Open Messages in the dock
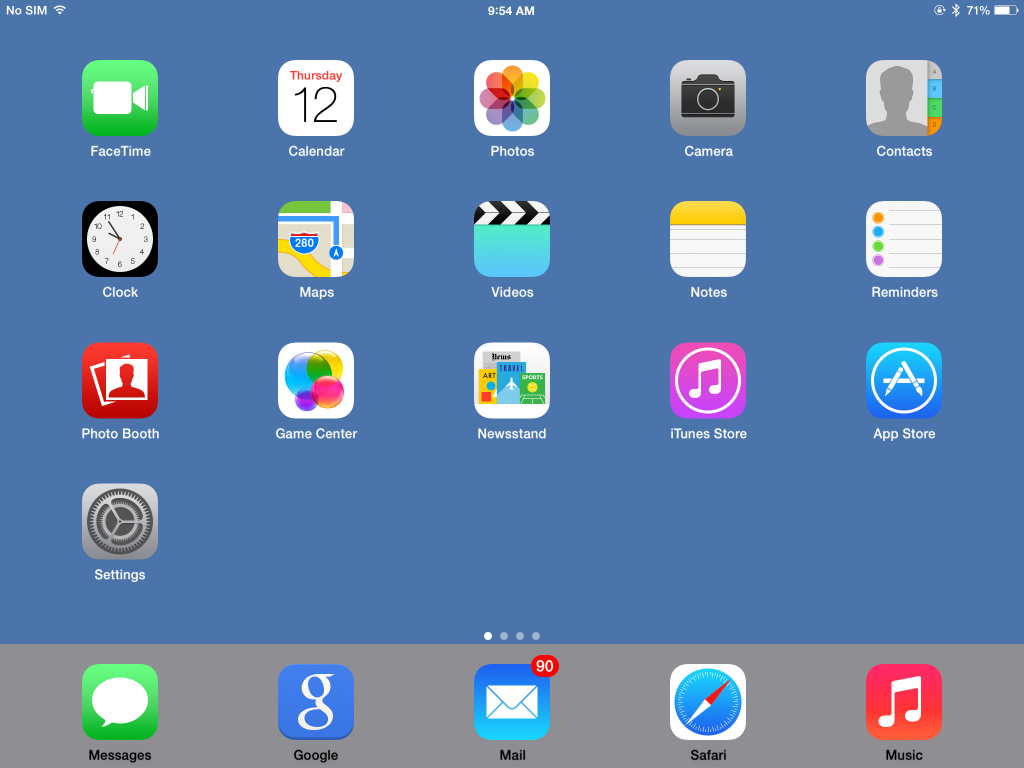 tap(120, 702)
